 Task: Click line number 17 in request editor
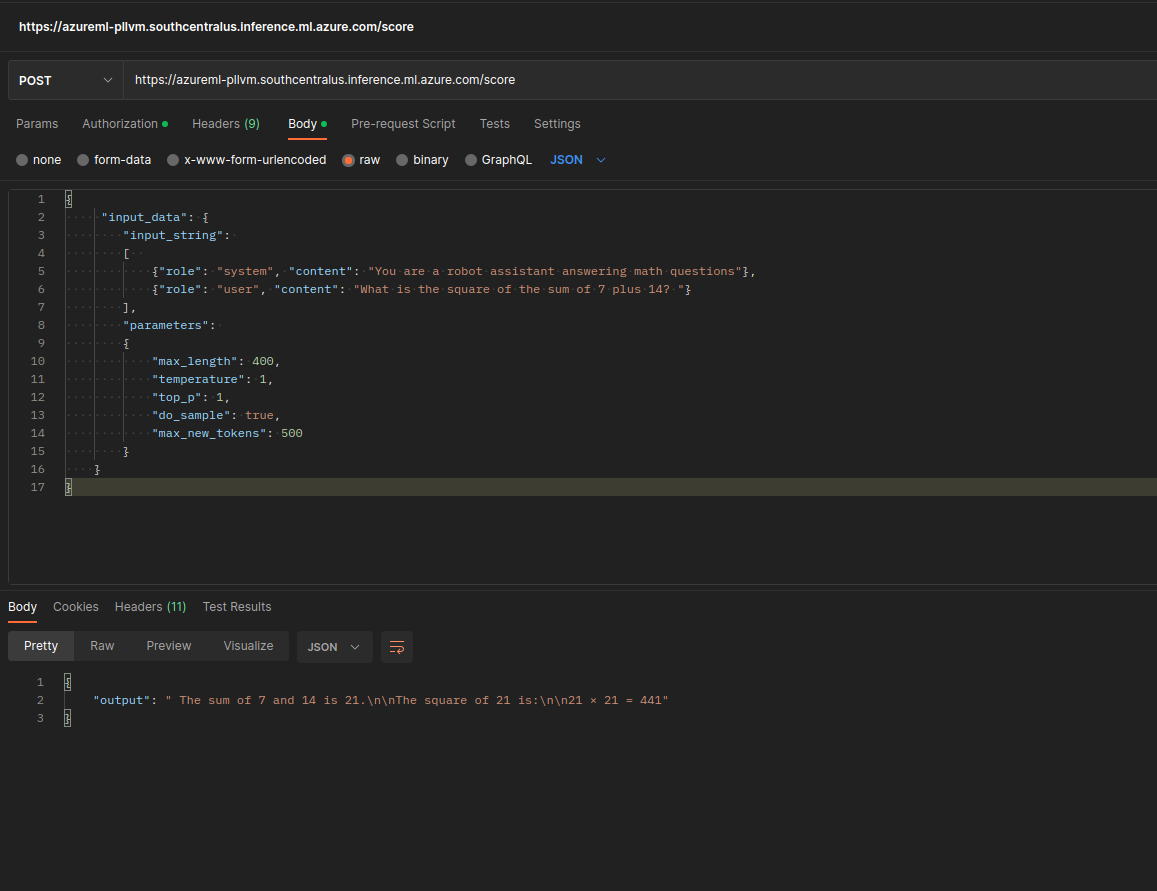pos(38,488)
